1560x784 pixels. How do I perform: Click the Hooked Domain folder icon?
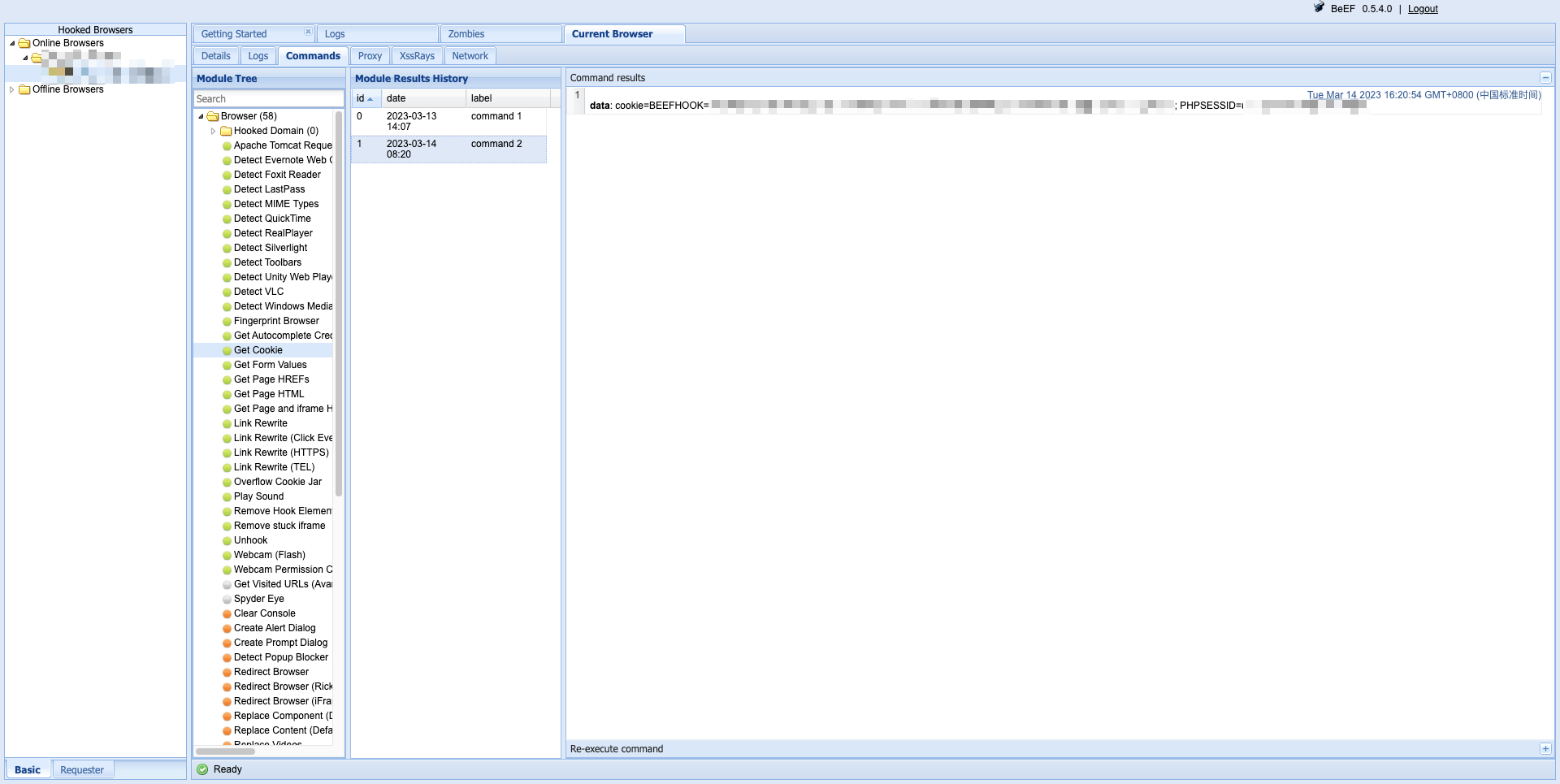click(x=226, y=131)
